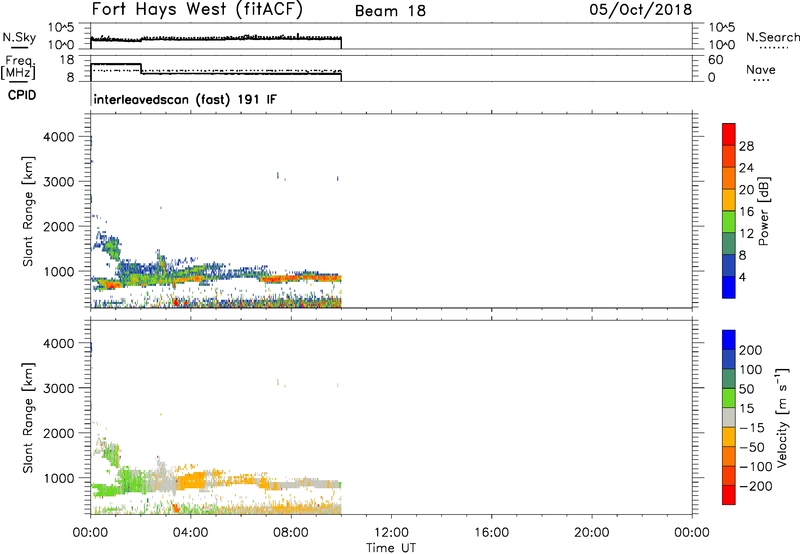The image size is (800, 554).
Task: Click "Slant Range [km]" label of power panel
Action: point(28,211)
